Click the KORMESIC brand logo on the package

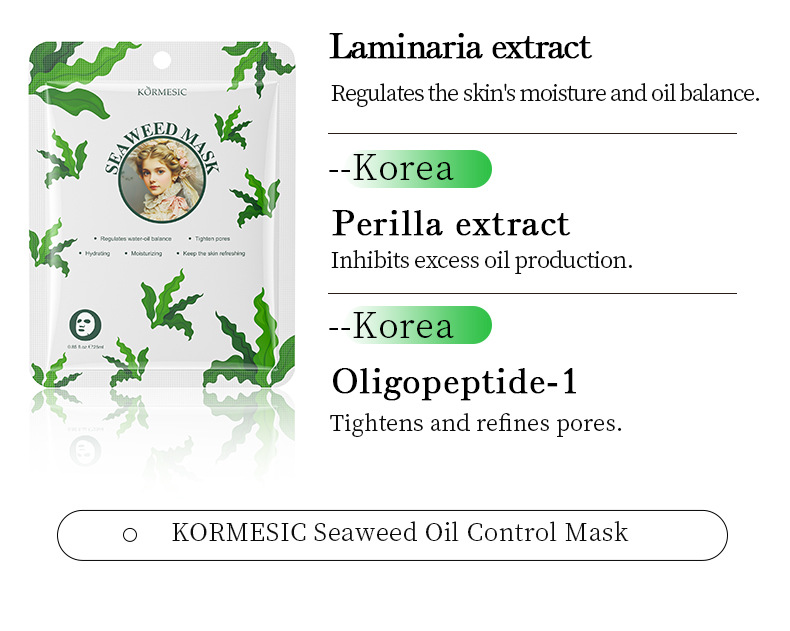162,91
